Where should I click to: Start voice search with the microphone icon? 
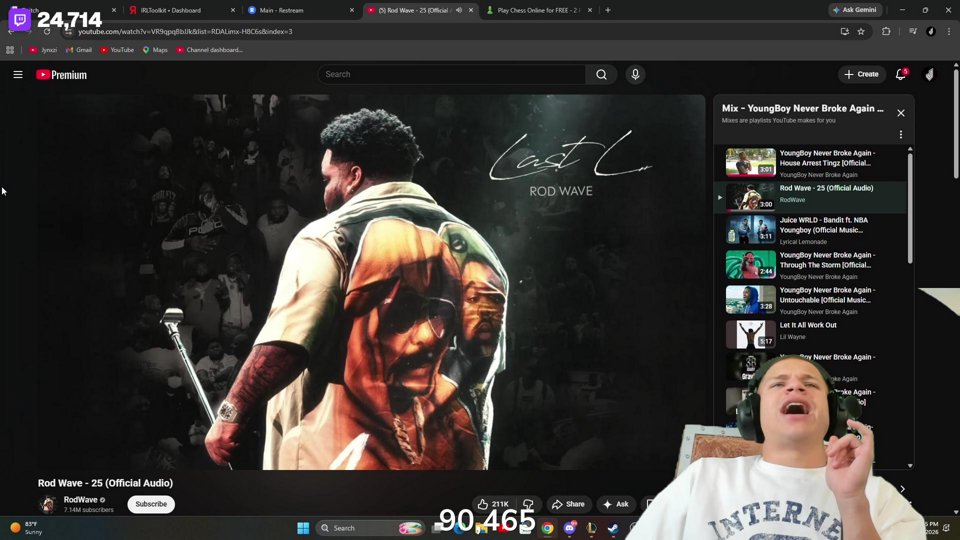pyautogui.click(x=635, y=75)
